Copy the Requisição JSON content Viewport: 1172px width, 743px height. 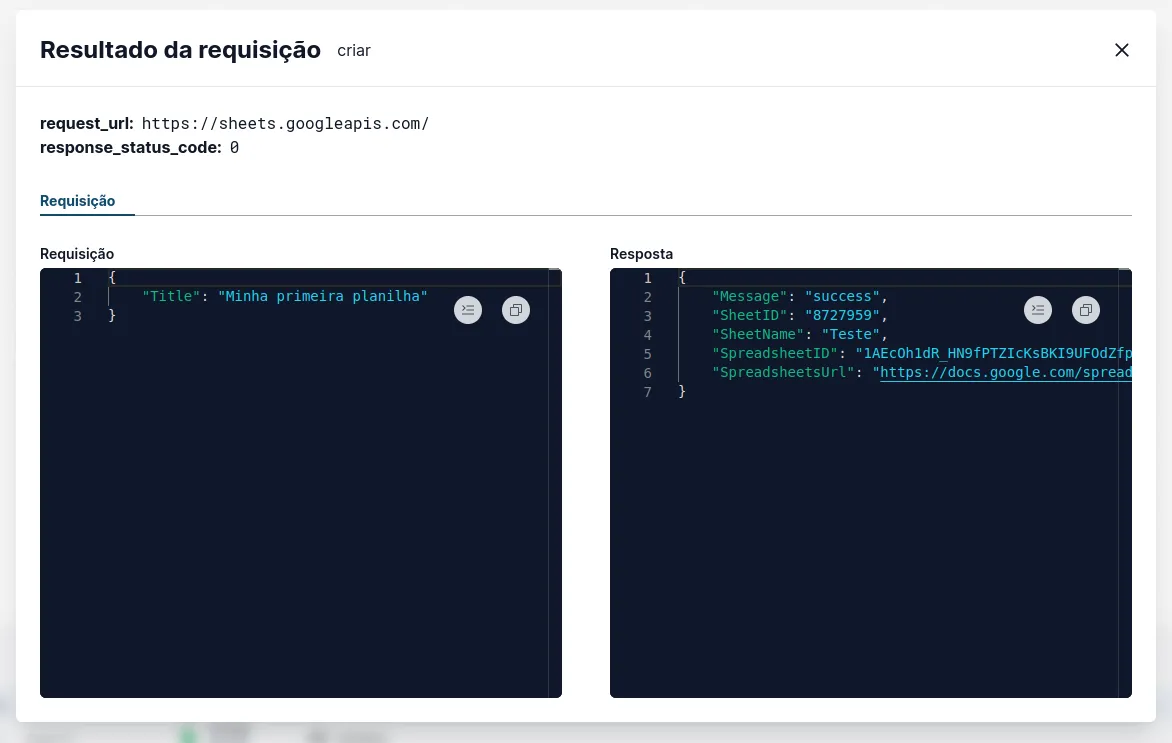click(x=516, y=310)
